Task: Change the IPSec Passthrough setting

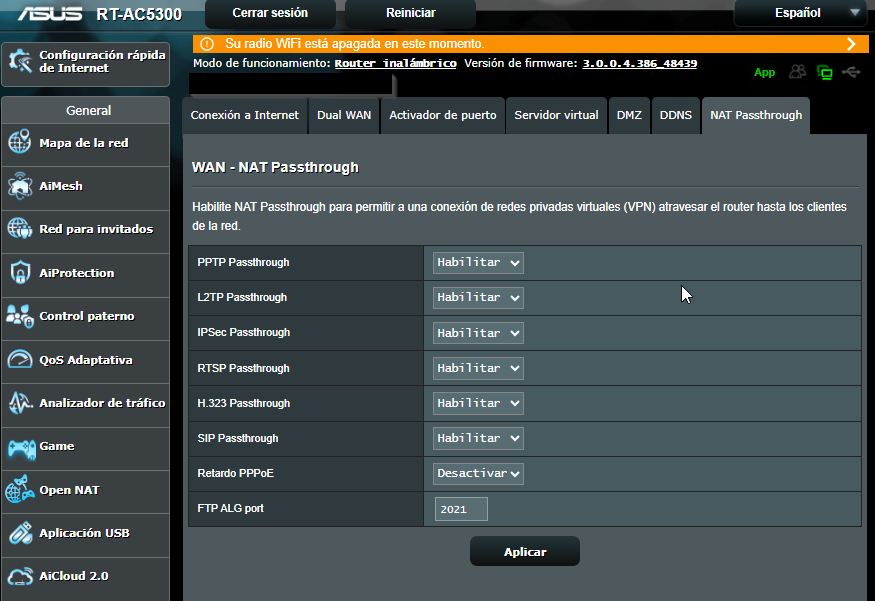Action: (x=478, y=332)
